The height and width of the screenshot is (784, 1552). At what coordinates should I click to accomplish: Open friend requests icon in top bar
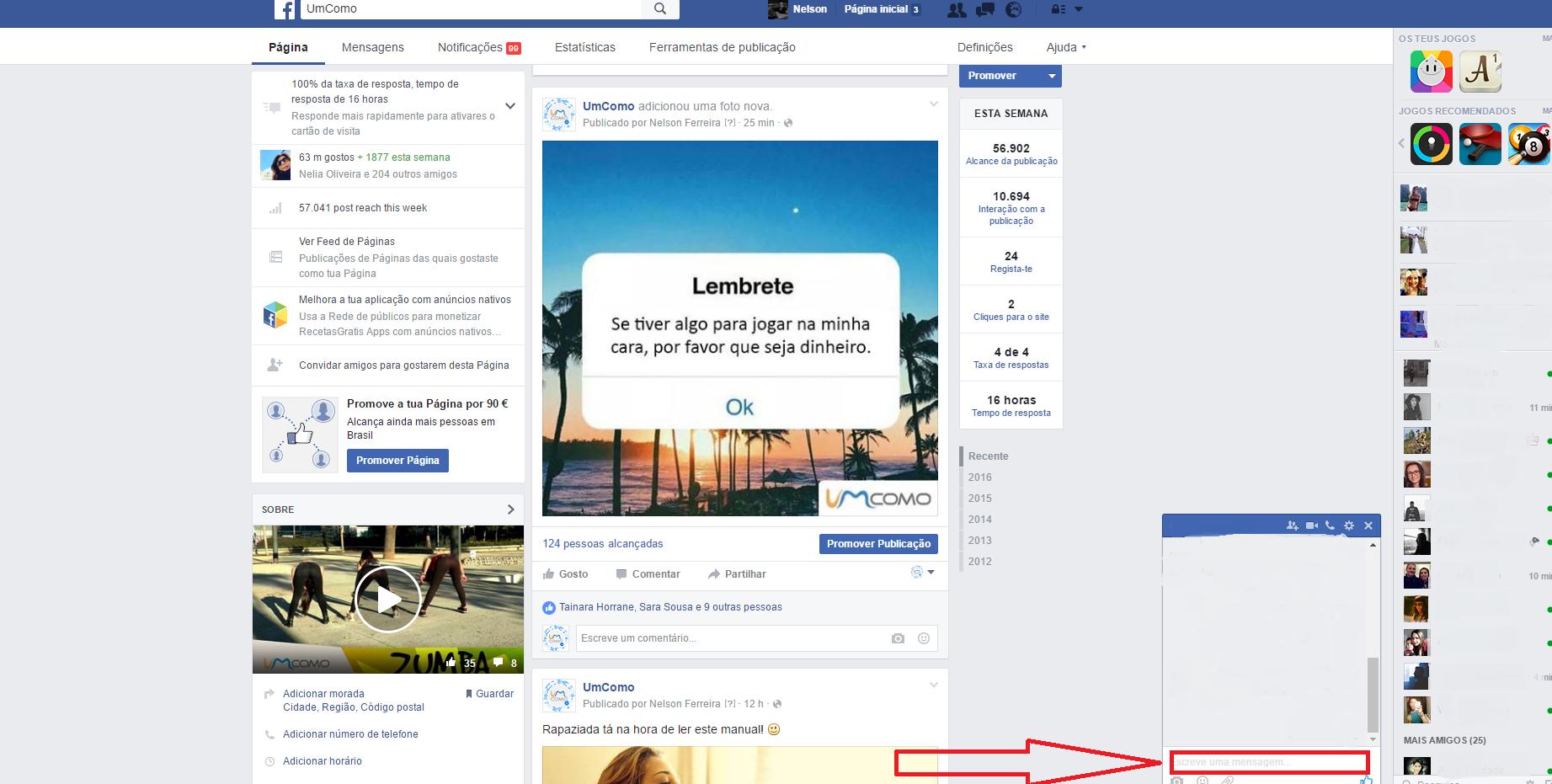tap(957, 10)
